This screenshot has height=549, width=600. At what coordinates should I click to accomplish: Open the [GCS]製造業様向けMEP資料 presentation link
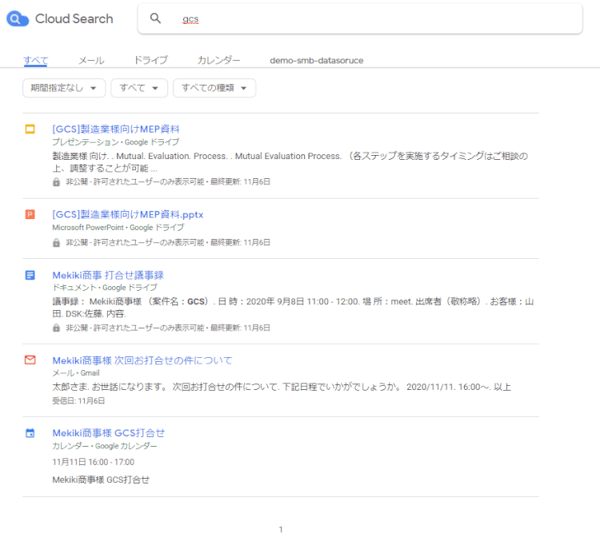point(116,129)
